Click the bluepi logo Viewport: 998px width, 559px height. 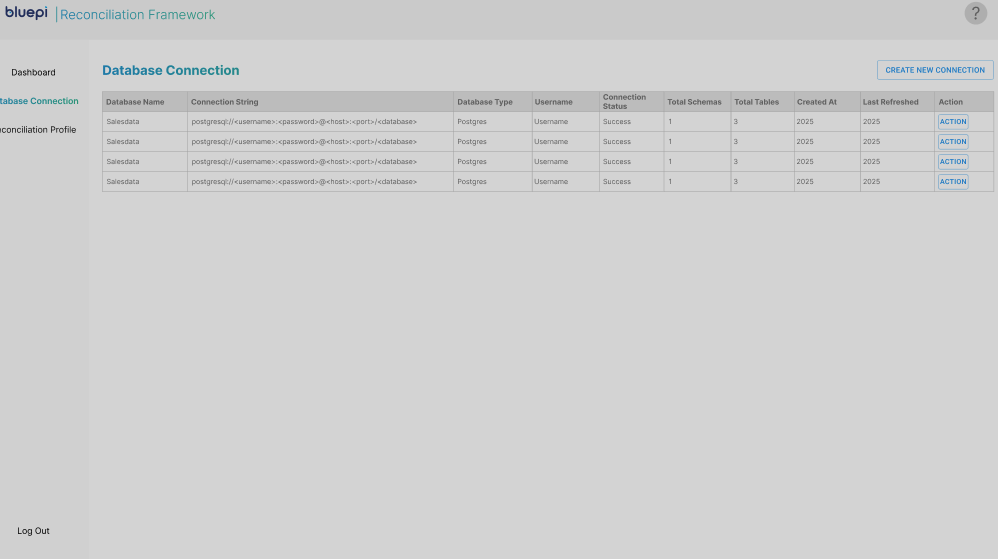pos(26,13)
